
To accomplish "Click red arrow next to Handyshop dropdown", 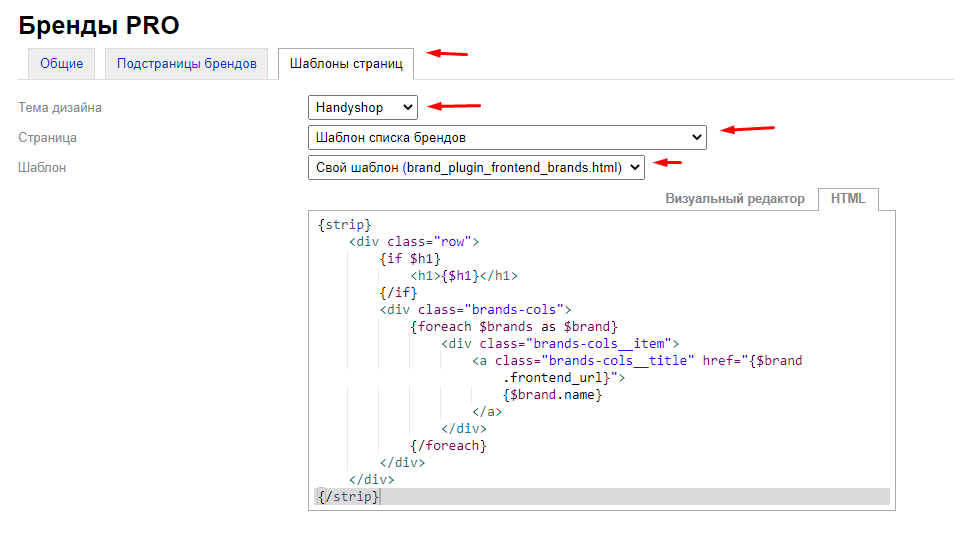I will 455,105.
